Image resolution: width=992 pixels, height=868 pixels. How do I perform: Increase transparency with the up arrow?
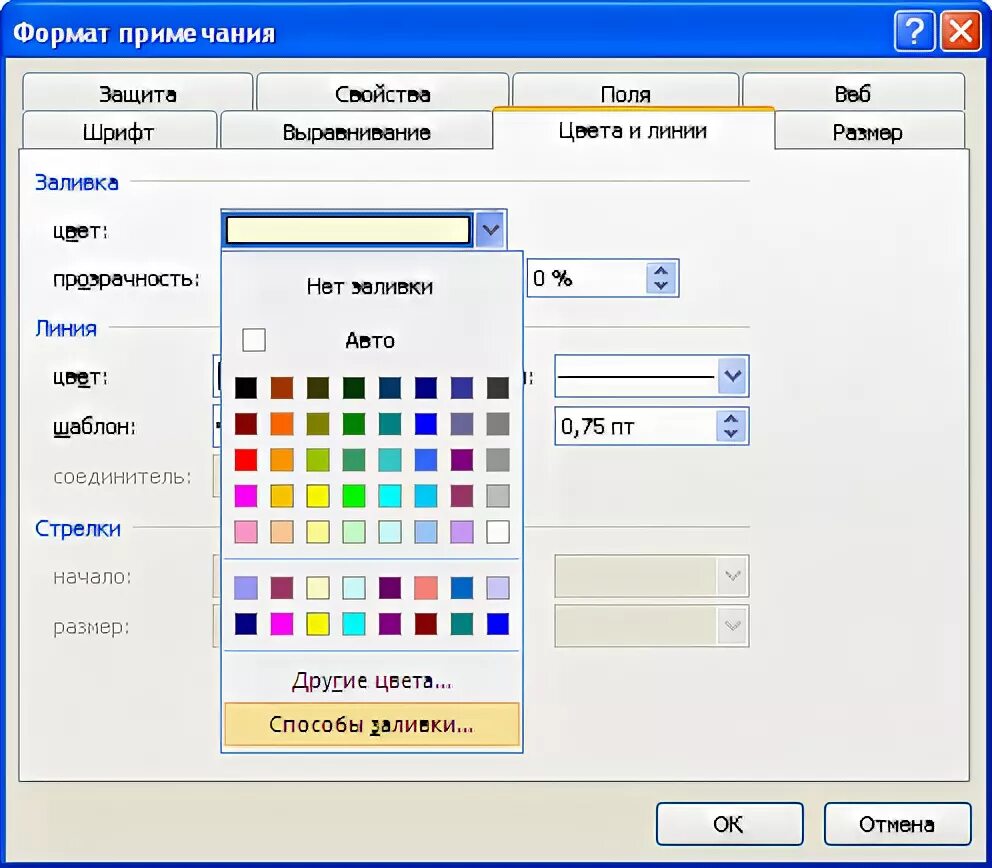[x=661, y=271]
